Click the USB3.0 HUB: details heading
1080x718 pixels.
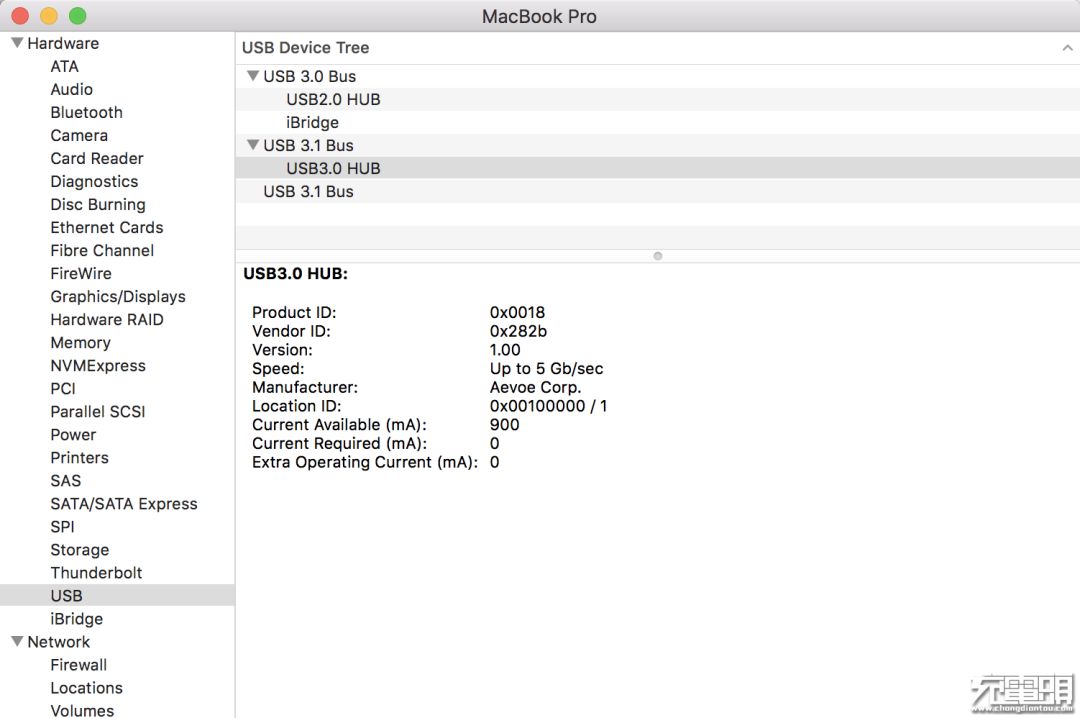(295, 274)
